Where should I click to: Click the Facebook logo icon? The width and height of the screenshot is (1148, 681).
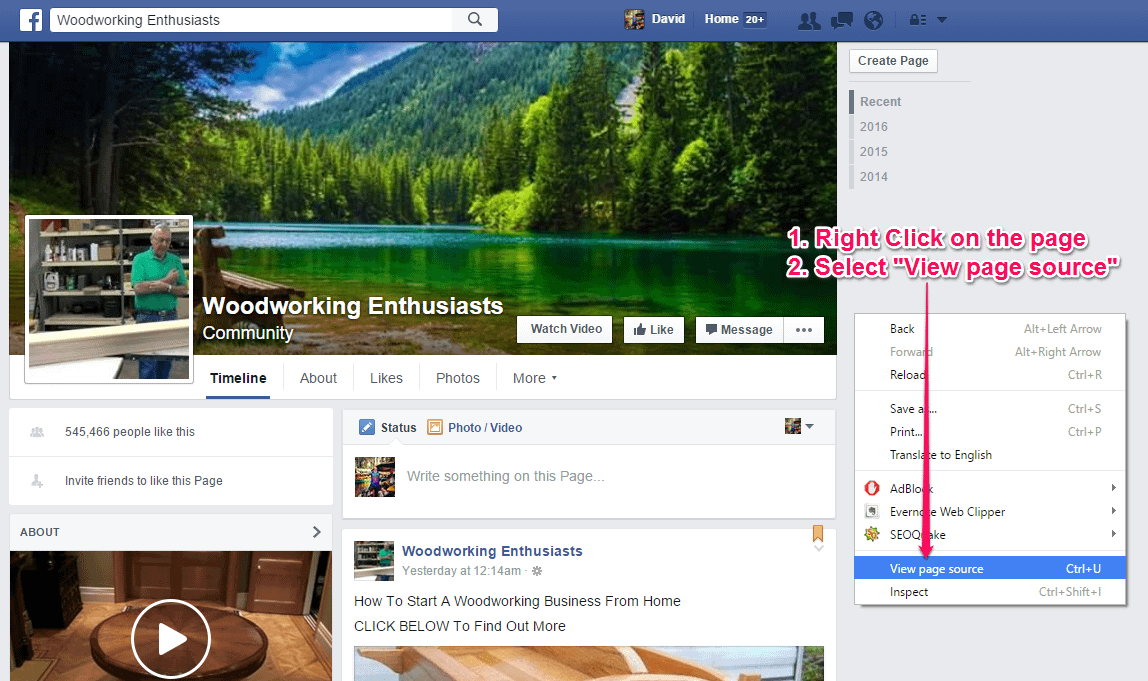pos(31,20)
